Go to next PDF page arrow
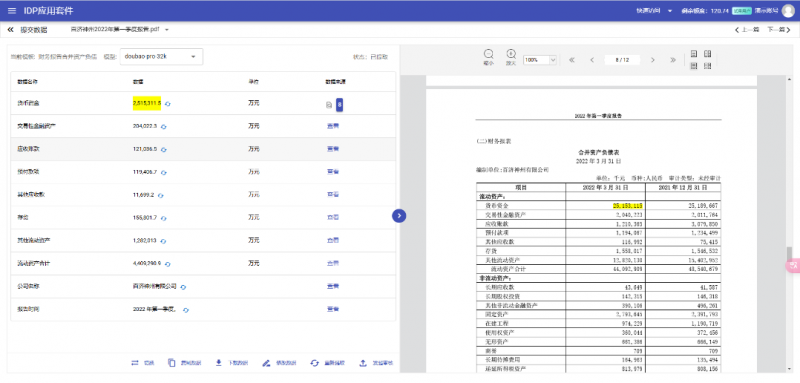800x383 pixels. pyautogui.click(x=653, y=60)
